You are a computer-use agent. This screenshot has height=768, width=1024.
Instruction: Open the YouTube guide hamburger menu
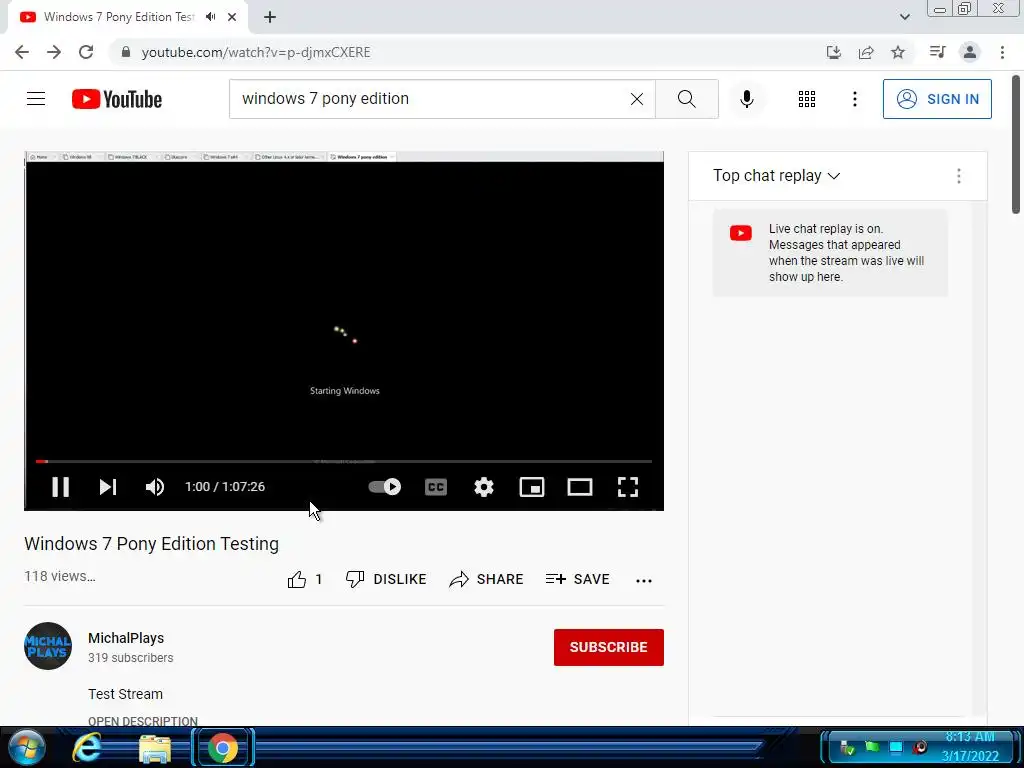(x=36, y=99)
